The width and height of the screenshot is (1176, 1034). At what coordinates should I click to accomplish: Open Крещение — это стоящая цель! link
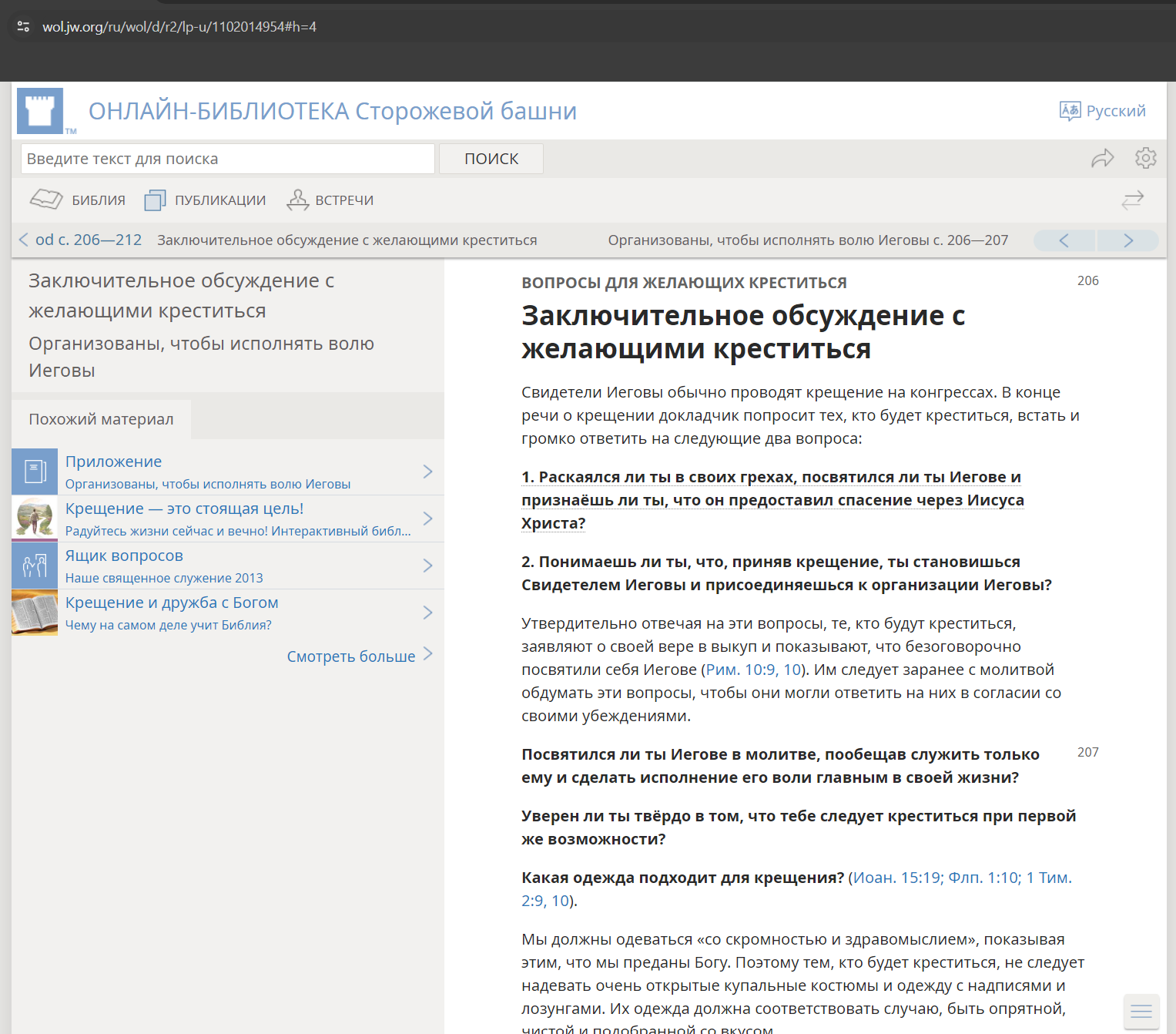[x=185, y=509]
